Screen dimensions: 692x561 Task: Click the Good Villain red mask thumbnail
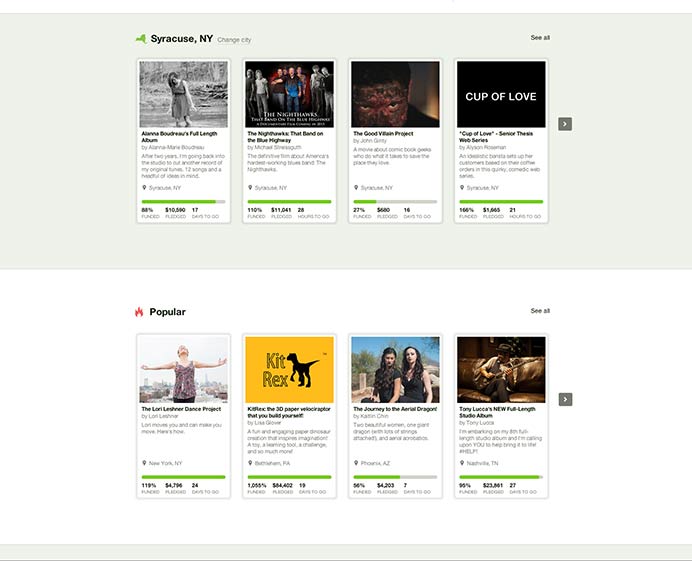pos(395,94)
